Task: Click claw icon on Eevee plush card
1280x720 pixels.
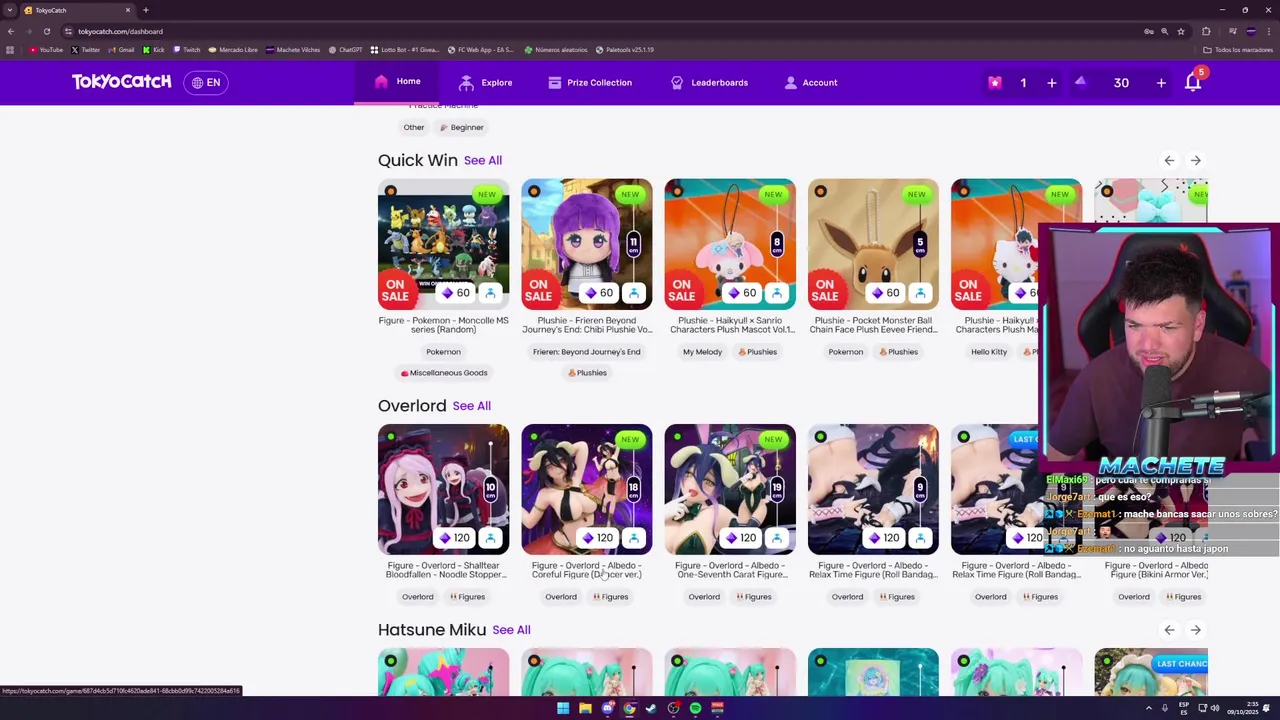Action: click(920, 293)
